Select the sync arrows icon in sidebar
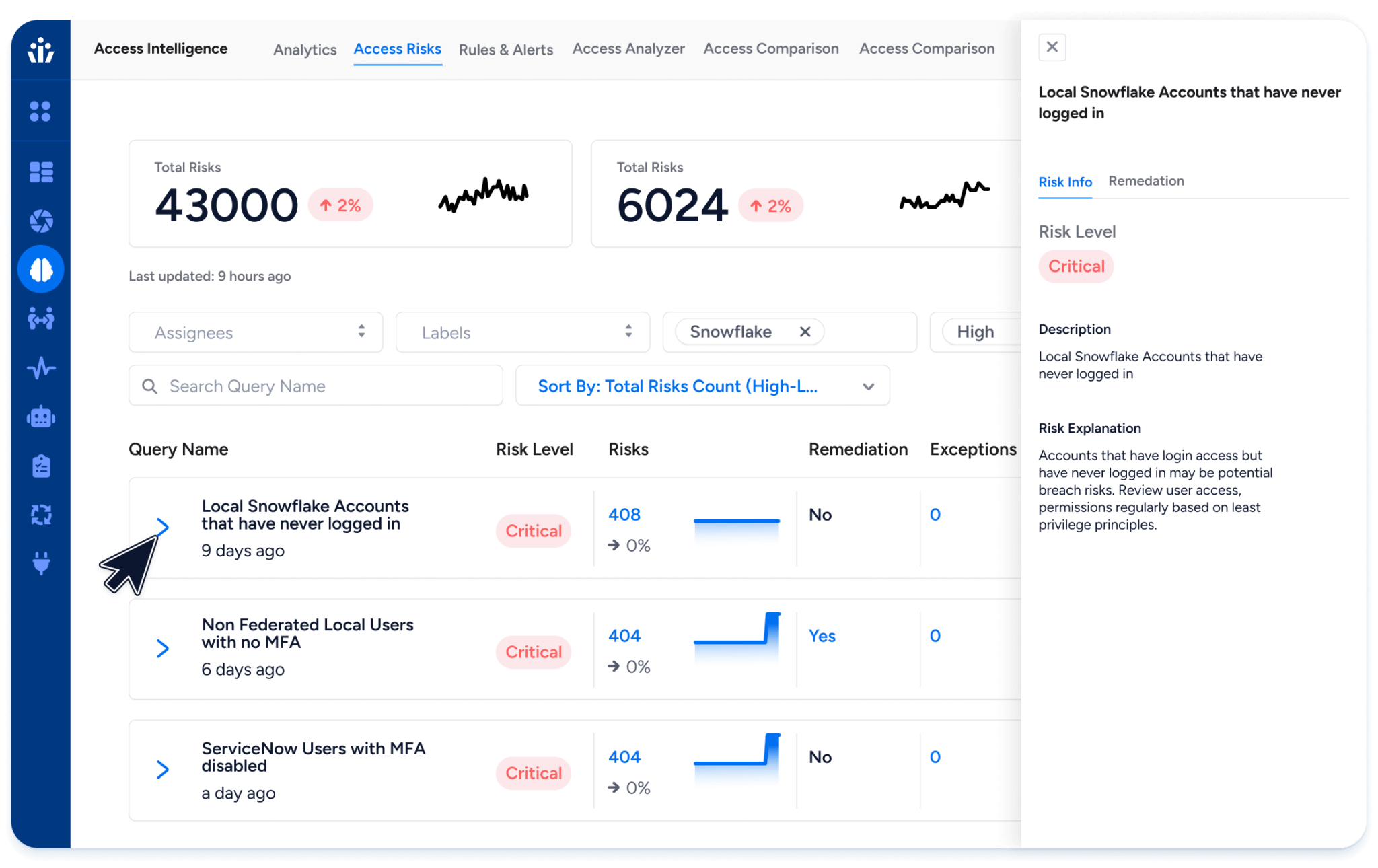 pos(40,515)
